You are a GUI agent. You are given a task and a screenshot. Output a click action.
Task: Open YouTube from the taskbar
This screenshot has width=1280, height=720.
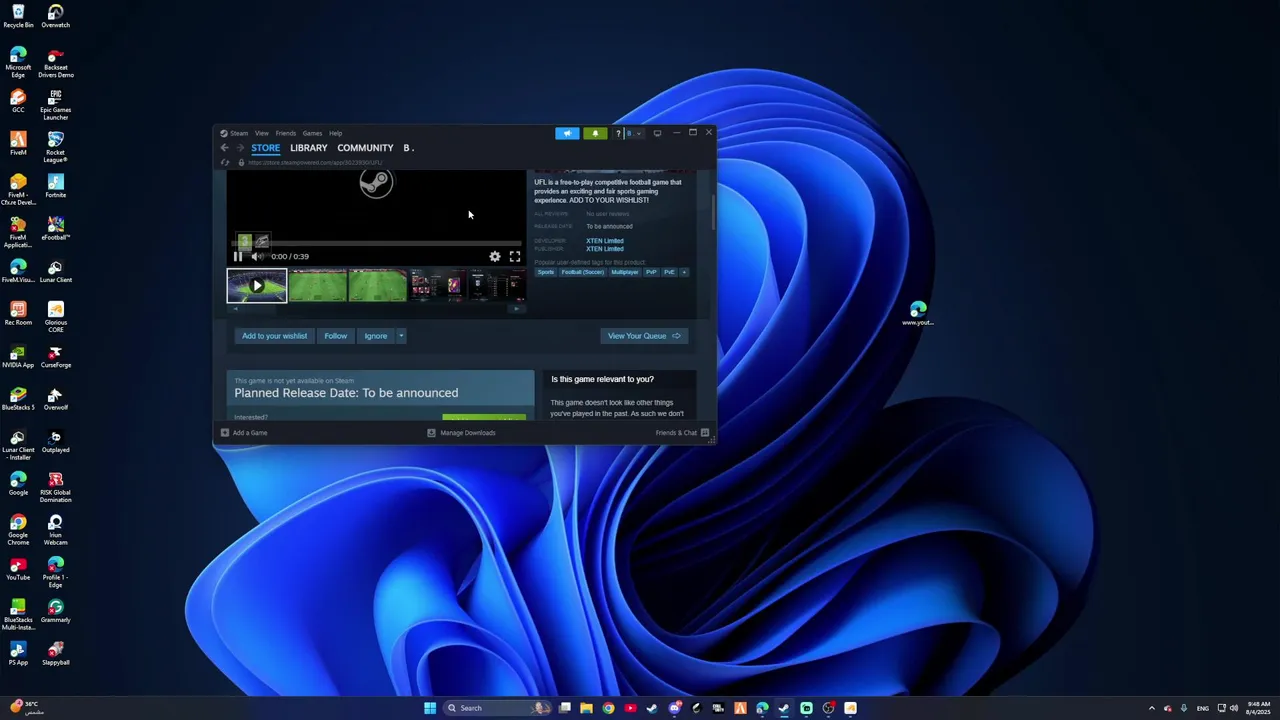630,708
